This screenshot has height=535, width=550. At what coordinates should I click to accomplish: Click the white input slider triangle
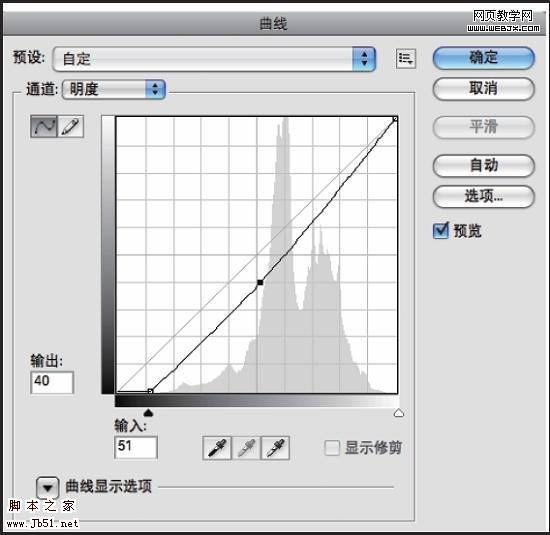[x=399, y=413]
